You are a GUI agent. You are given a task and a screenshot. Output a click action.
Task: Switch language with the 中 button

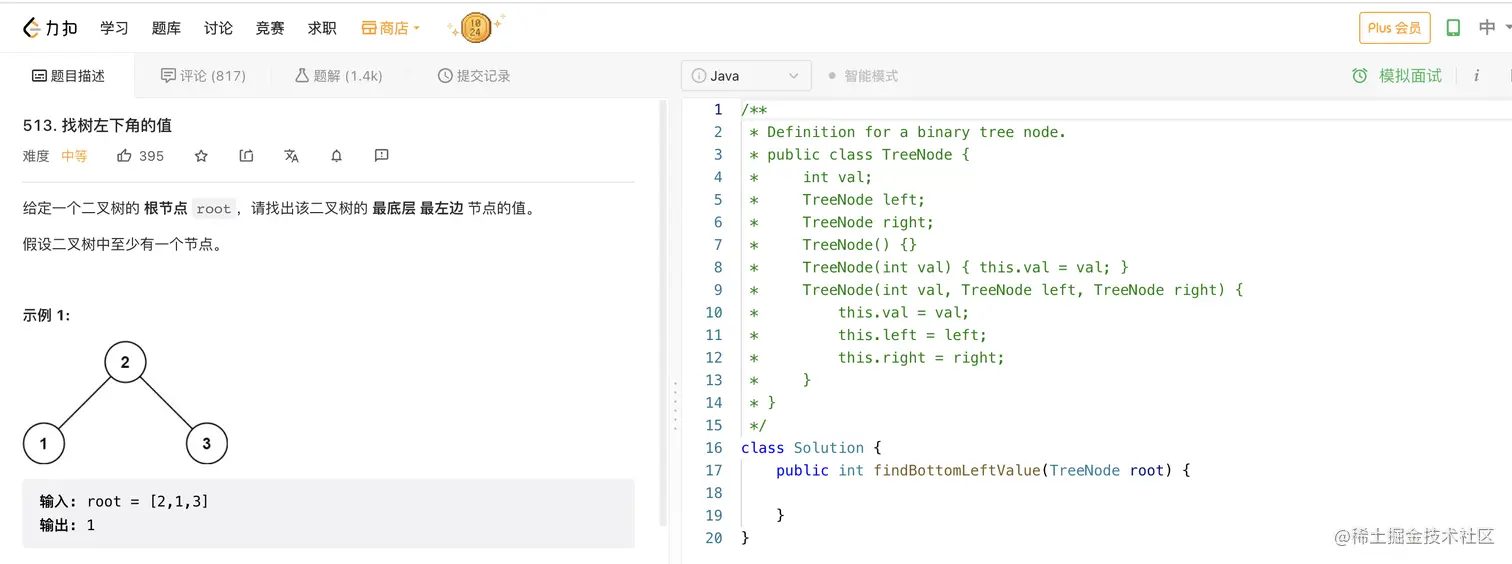pos(1487,28)
